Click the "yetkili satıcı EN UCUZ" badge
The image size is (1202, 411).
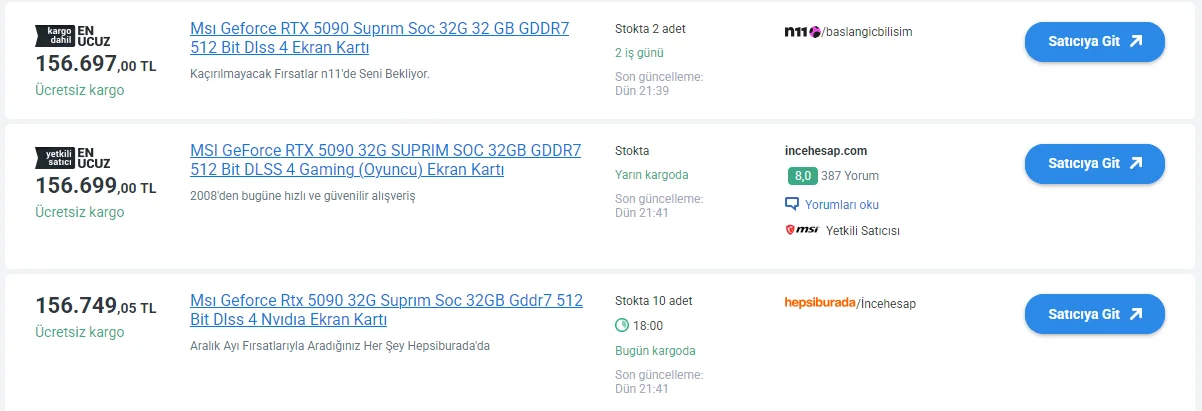point(72,157)
